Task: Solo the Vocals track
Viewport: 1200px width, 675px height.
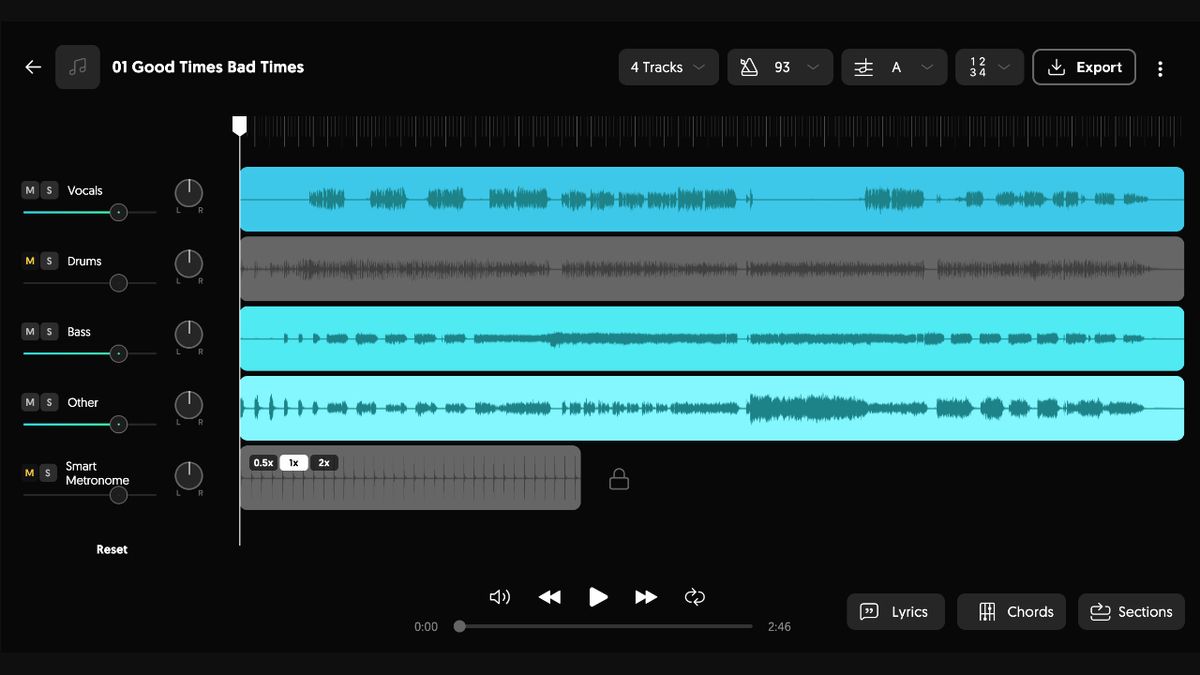Action: [x=47, y=189]
